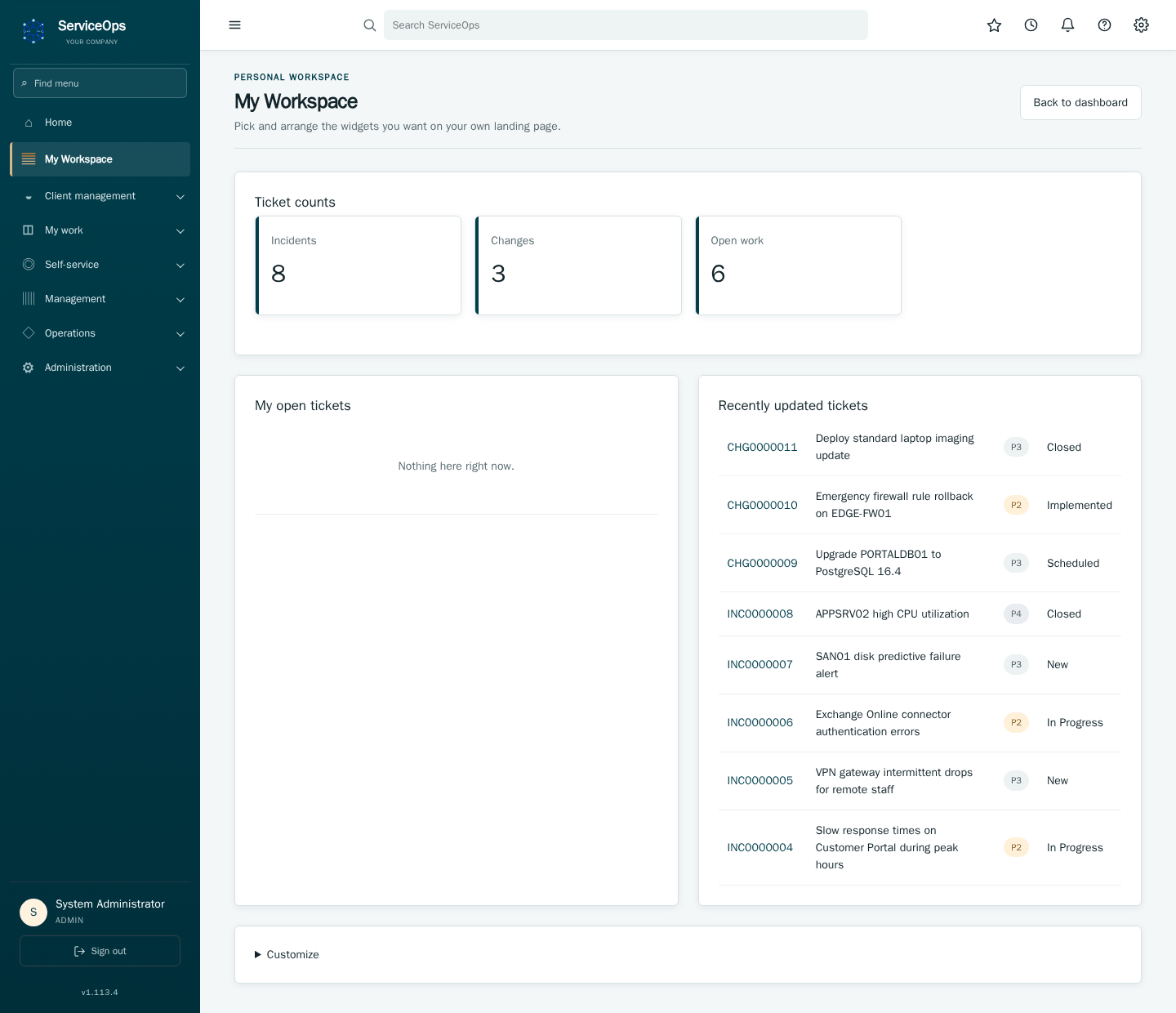
Task: Open help question mark icon
Action: [x=1104, y=25]
